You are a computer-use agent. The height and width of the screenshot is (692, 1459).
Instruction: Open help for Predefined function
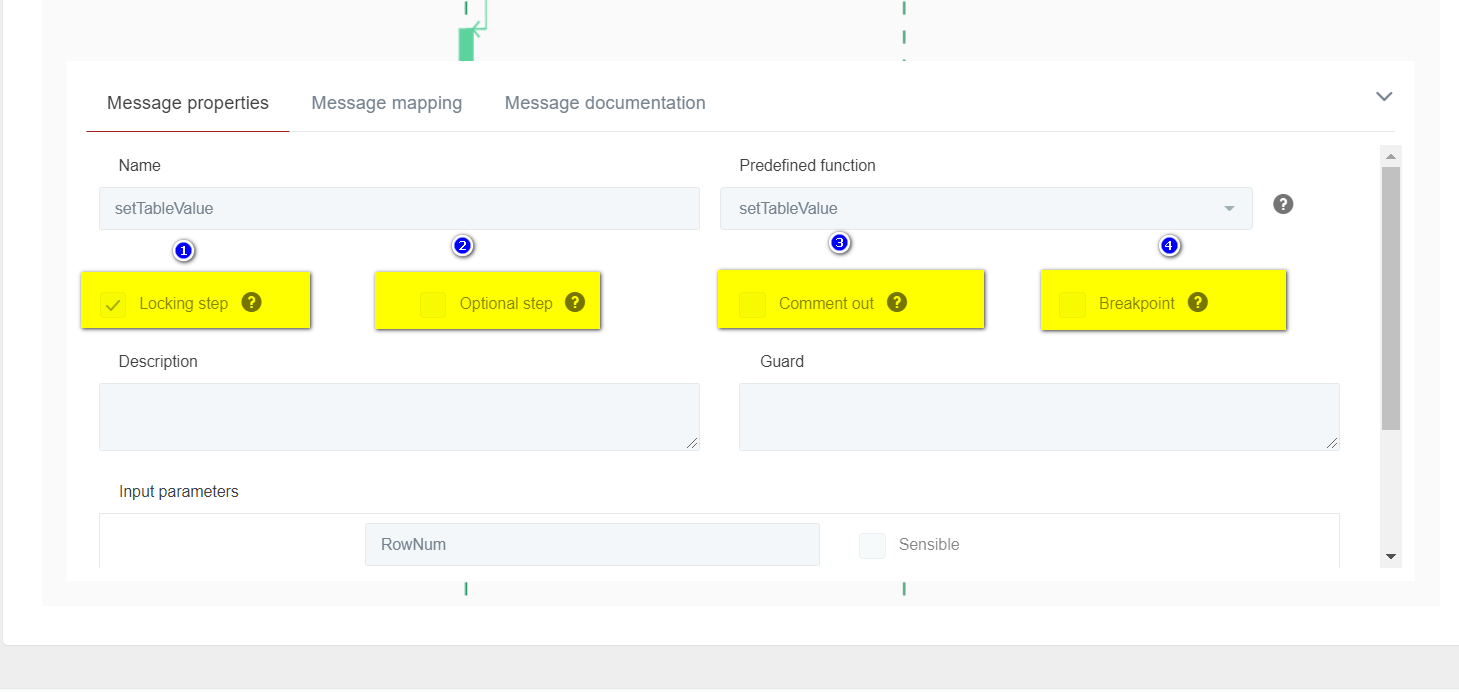tap(1283, 204)
